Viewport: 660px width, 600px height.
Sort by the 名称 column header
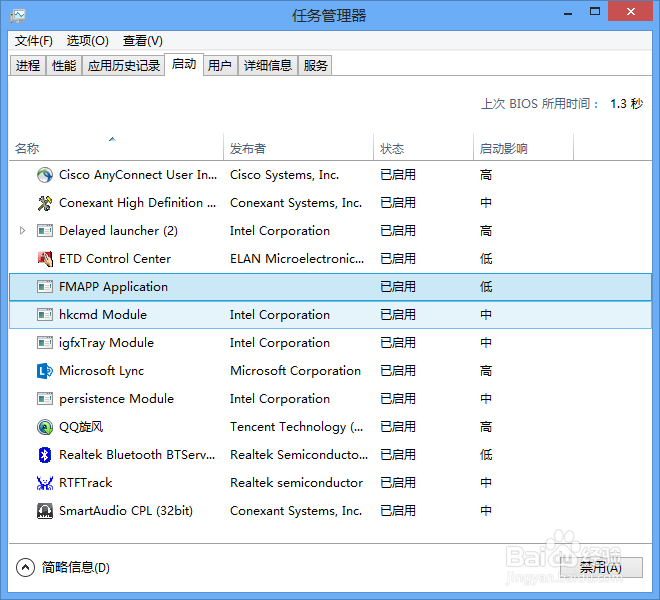click(116, 148)
